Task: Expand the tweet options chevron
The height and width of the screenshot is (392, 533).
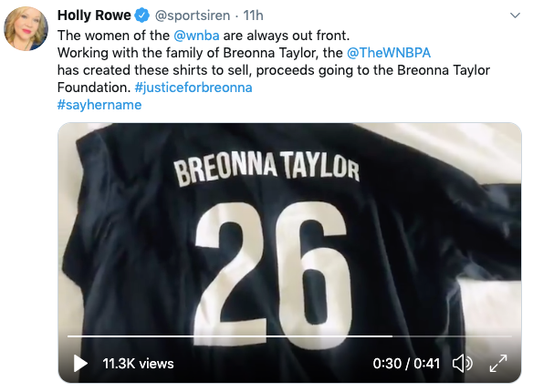Action: pos(515,15)
